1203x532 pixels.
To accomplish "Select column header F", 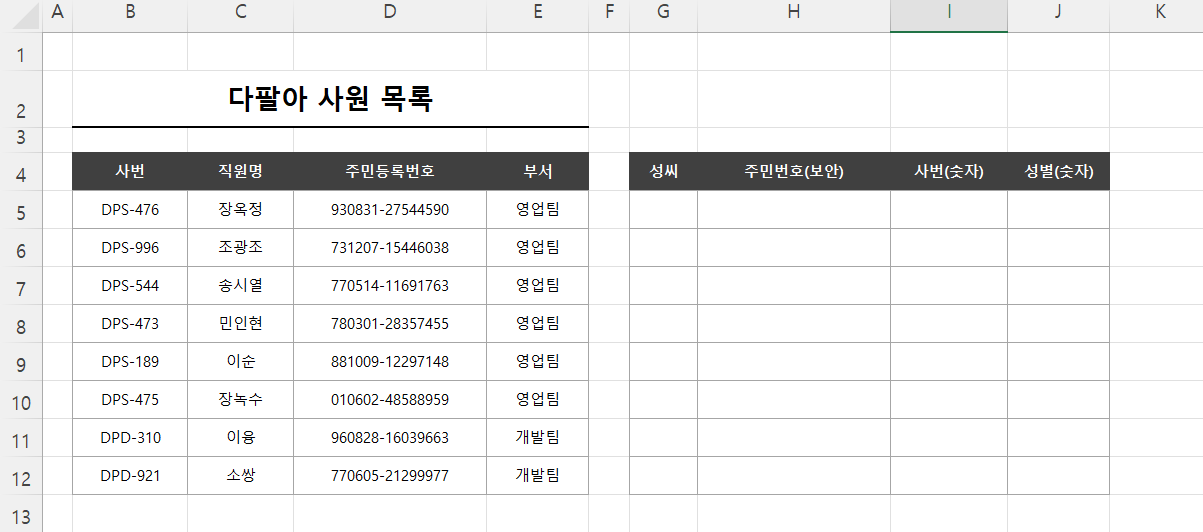I will pos(609,16).
